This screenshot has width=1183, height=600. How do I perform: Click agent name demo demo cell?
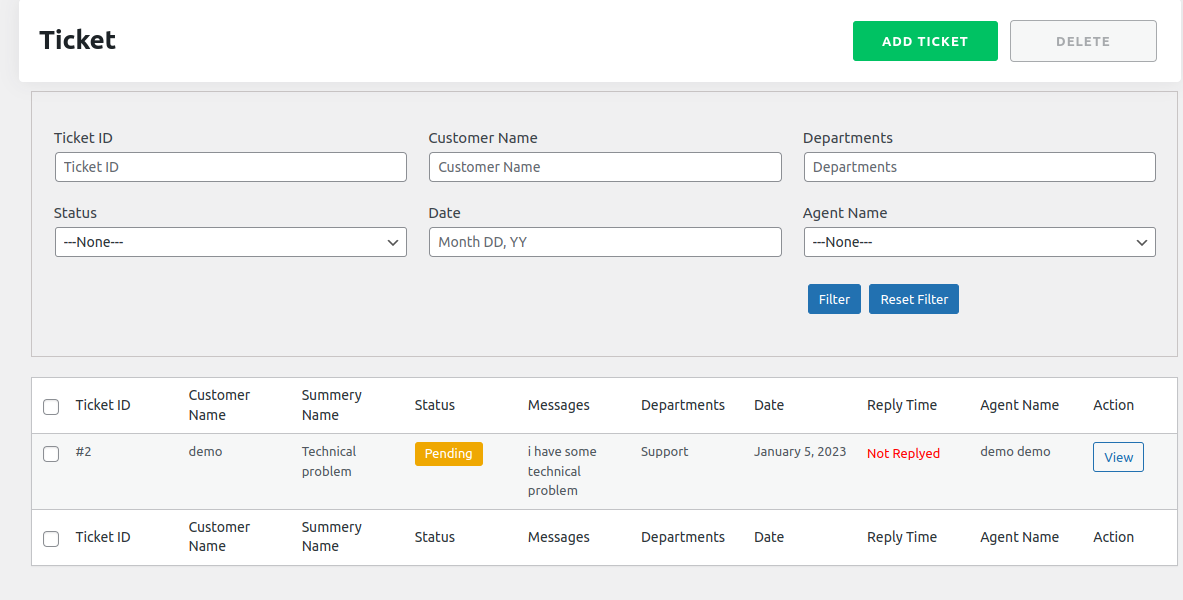coord(1016,451)
